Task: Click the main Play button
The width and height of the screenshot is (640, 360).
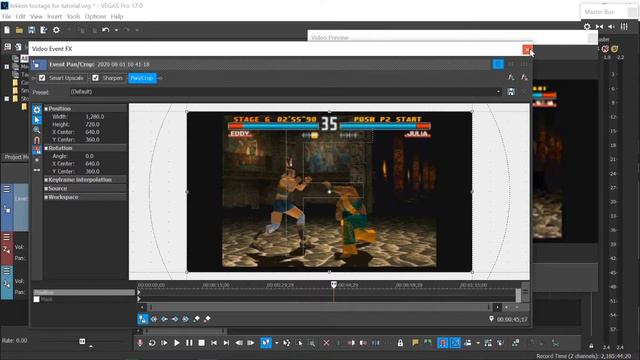Action: (x=177, y=343)
